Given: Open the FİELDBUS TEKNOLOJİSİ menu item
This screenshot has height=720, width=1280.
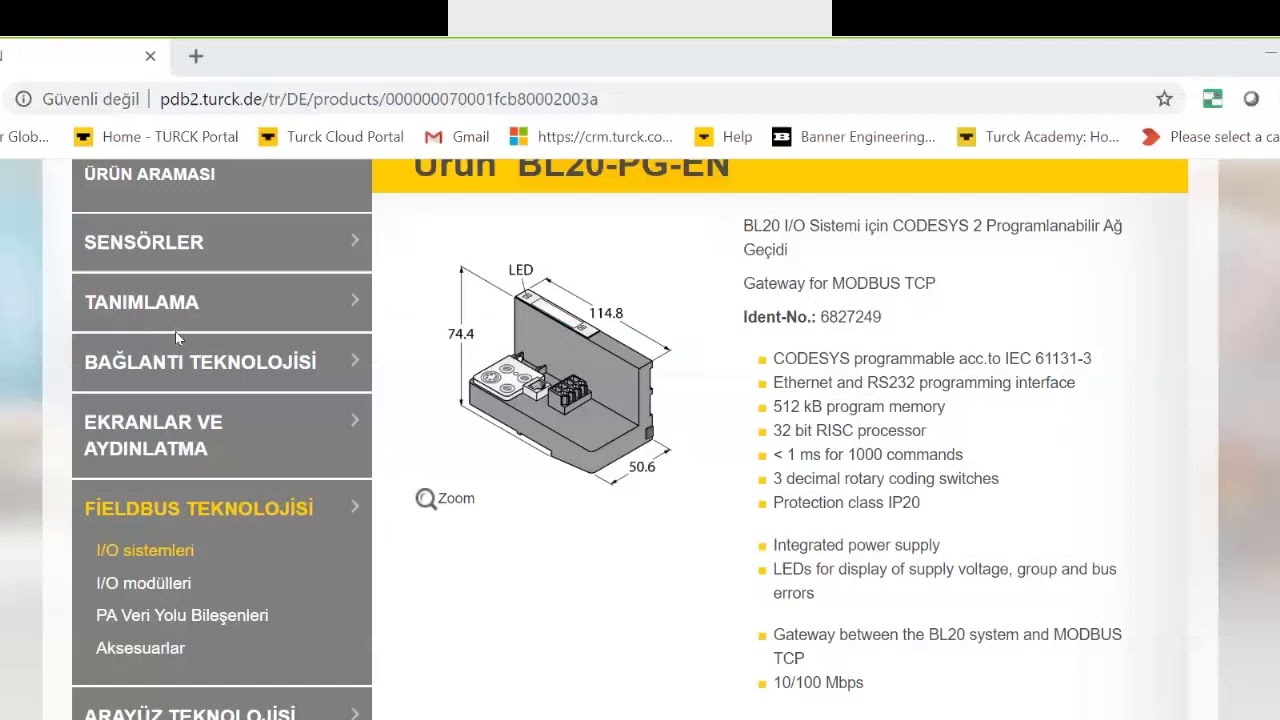Looking at the screenshot, I should [x=199, y=509].
